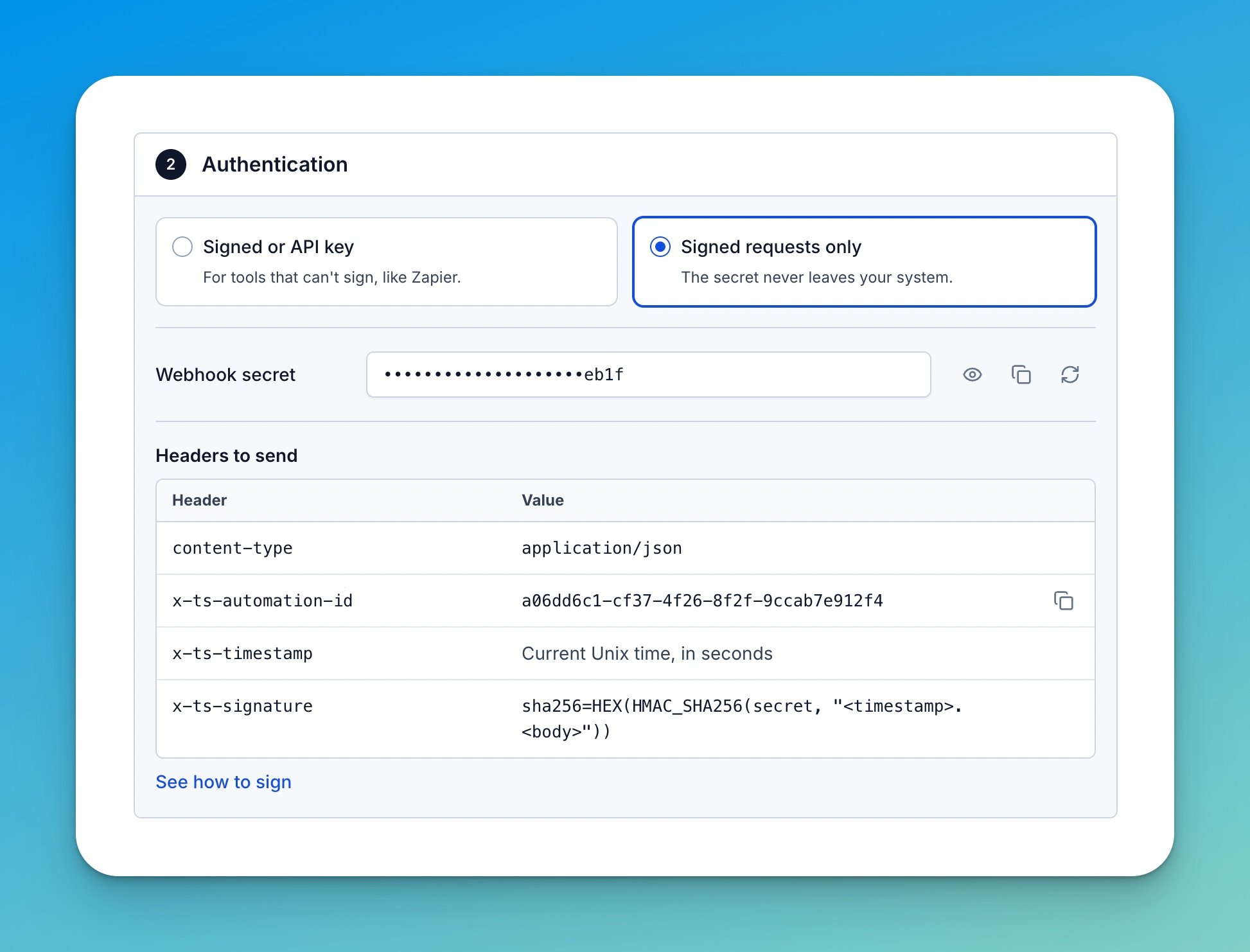Click the Webhook secret label
Image resolution: width=1250 pixels, height=952 pixels.
225,375
